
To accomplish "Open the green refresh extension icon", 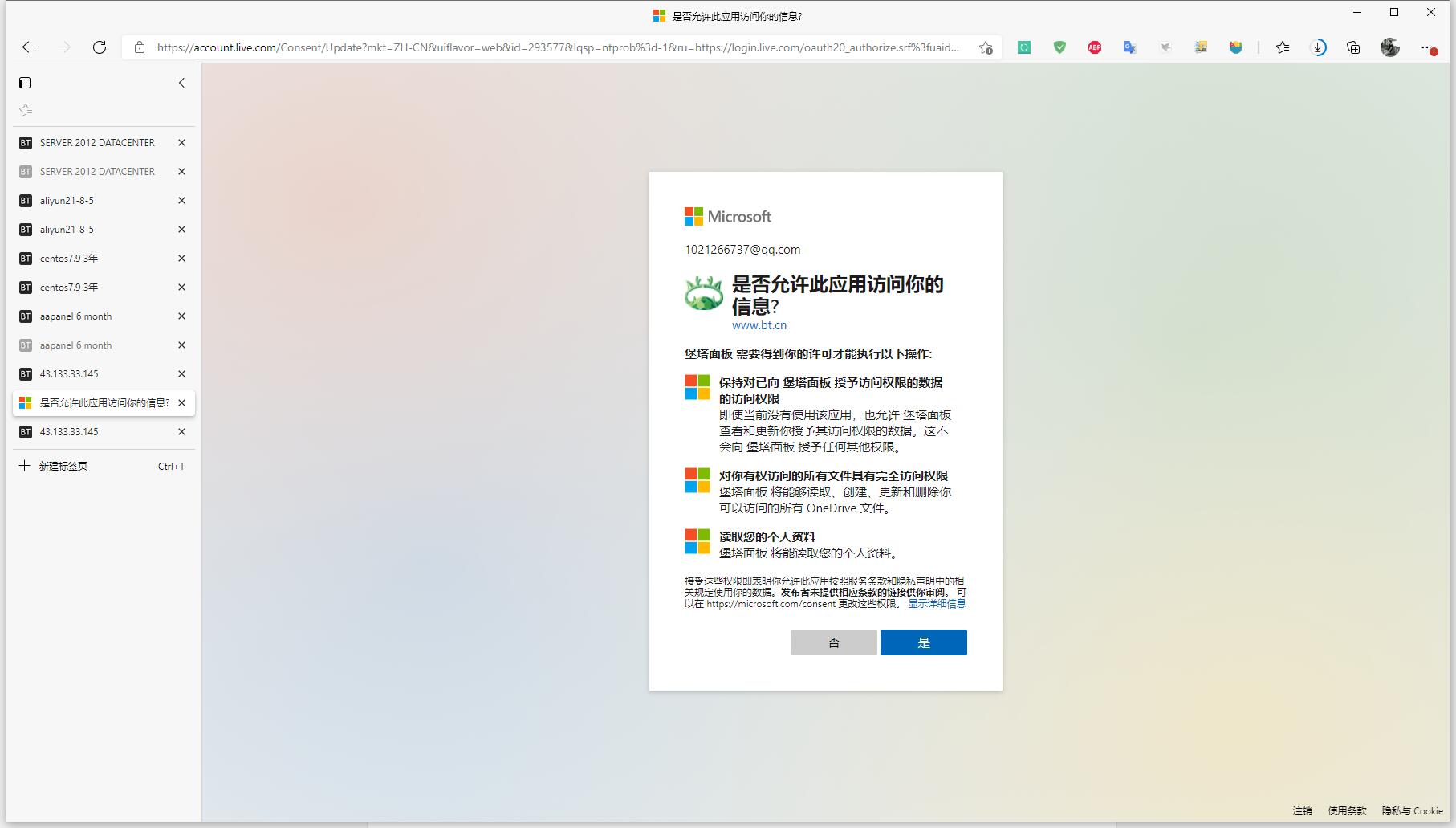I will pos(1024,47).
